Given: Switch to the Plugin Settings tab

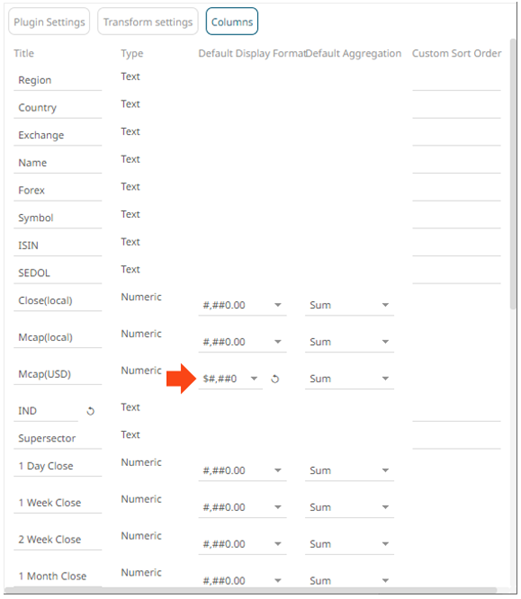Looking at the screenshot, I should tap(49, 22).
